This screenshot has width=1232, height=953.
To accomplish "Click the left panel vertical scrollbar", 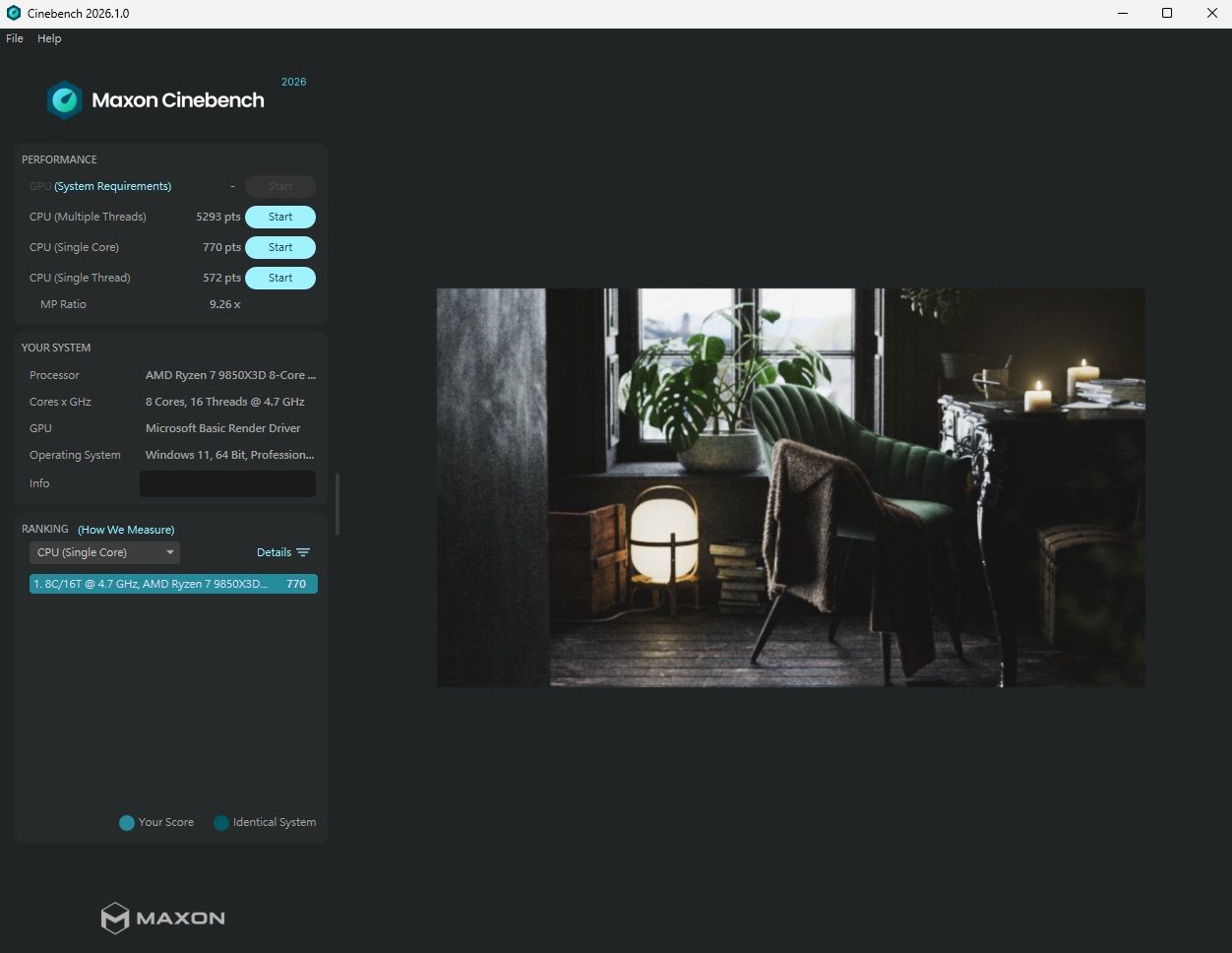I will point(338,504).
